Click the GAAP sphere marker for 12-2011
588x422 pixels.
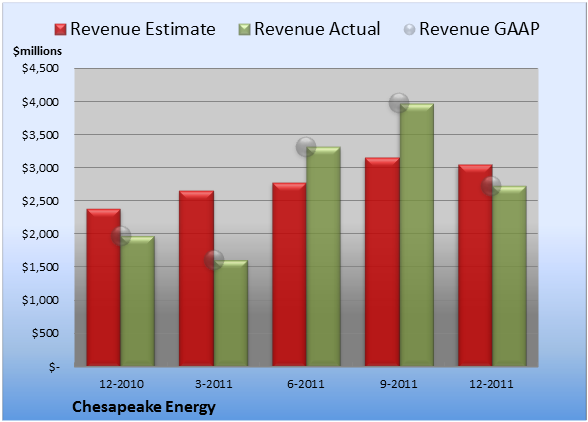[x=491, y=186]
